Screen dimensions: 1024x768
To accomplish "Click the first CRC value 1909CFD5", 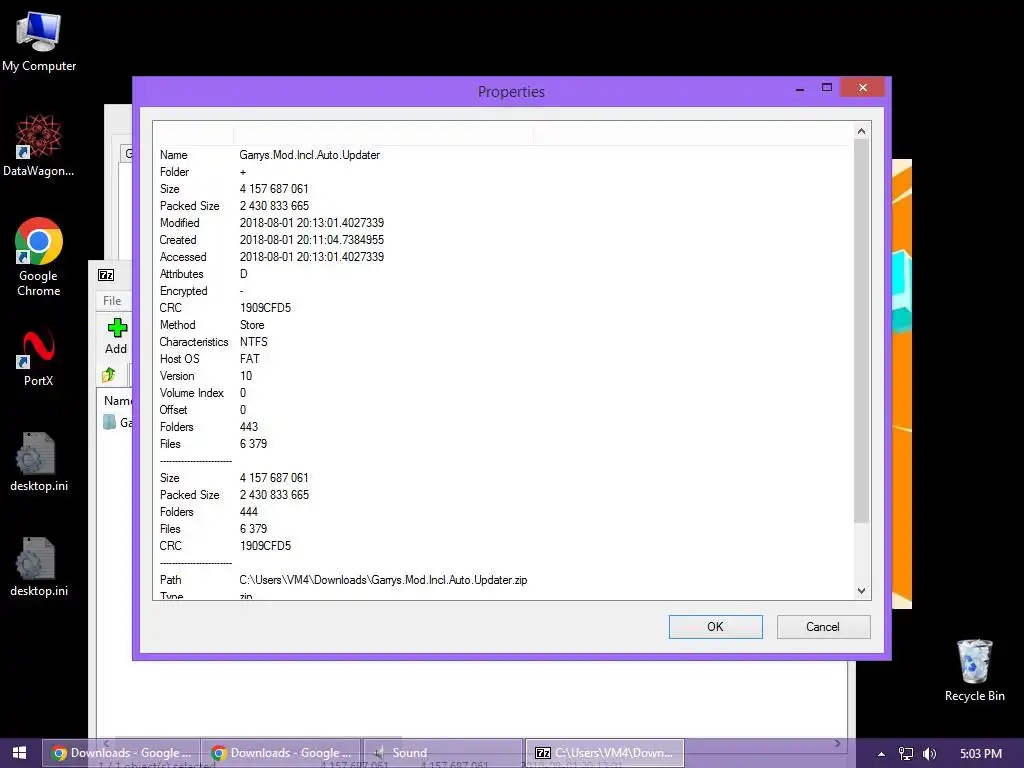I will click(265, 308).
